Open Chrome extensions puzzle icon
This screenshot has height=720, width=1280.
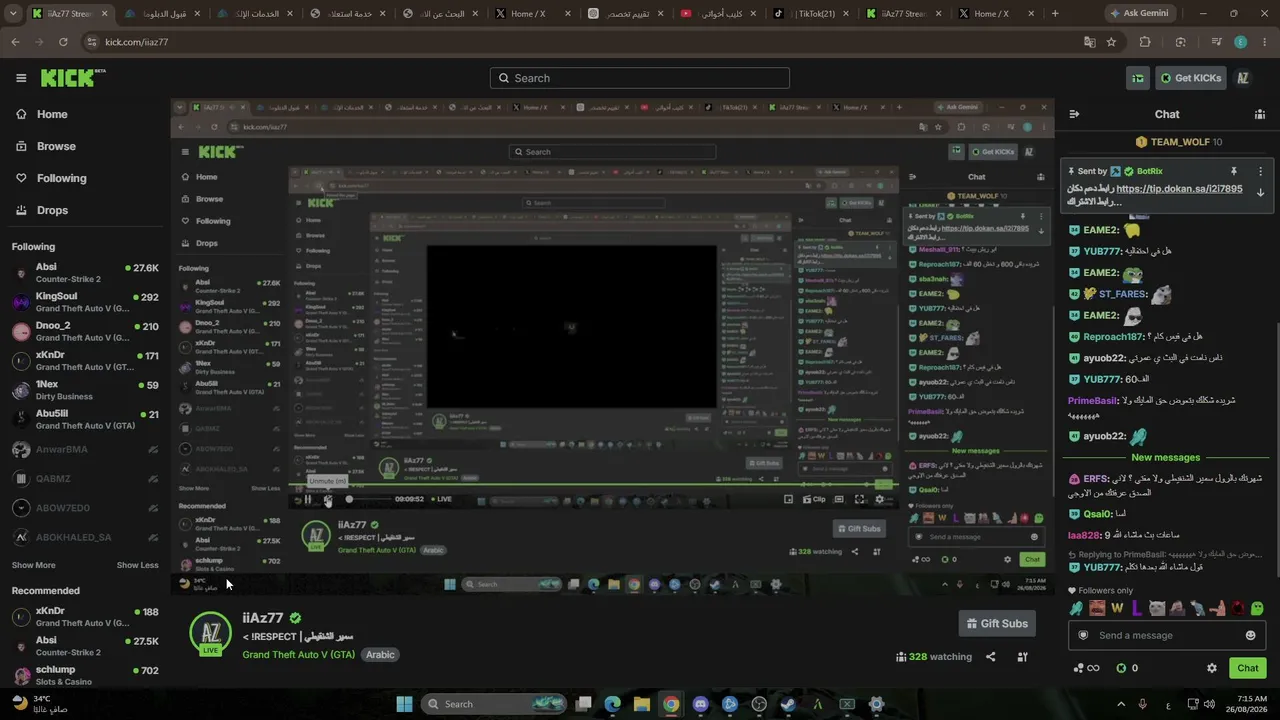(x=1145, y=42)
